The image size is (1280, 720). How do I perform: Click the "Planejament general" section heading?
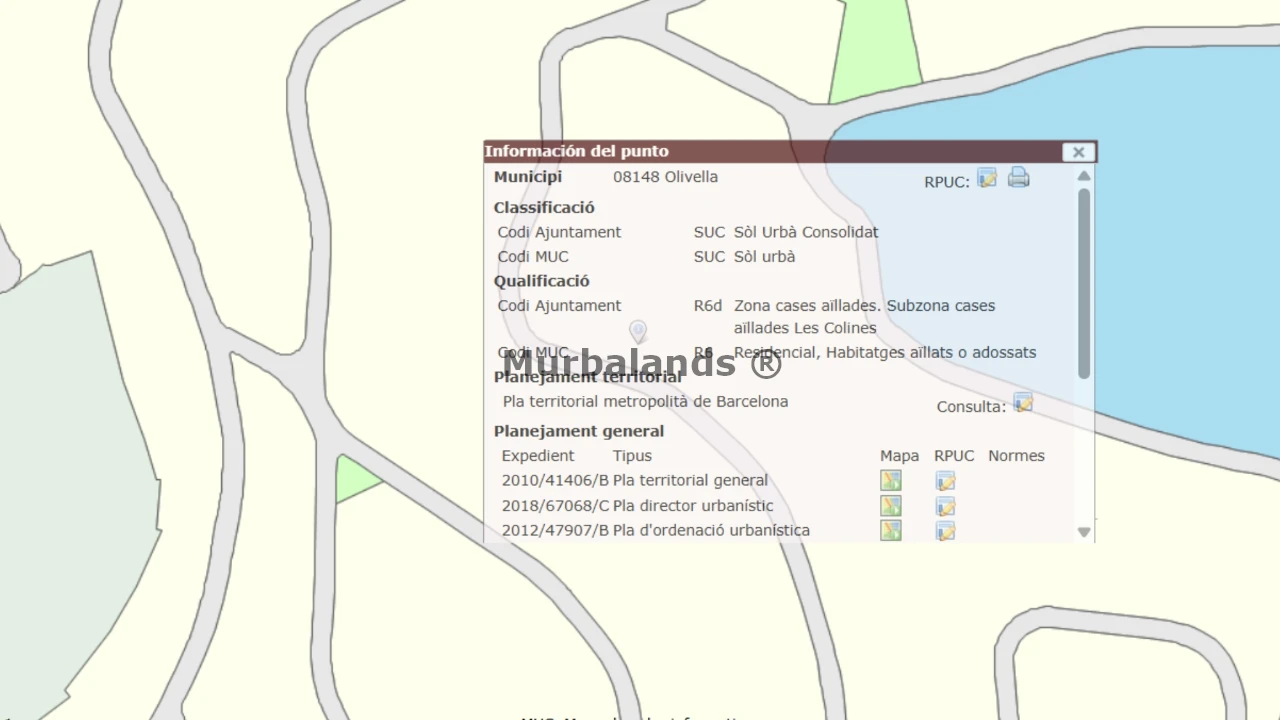(x=579, y=431)
